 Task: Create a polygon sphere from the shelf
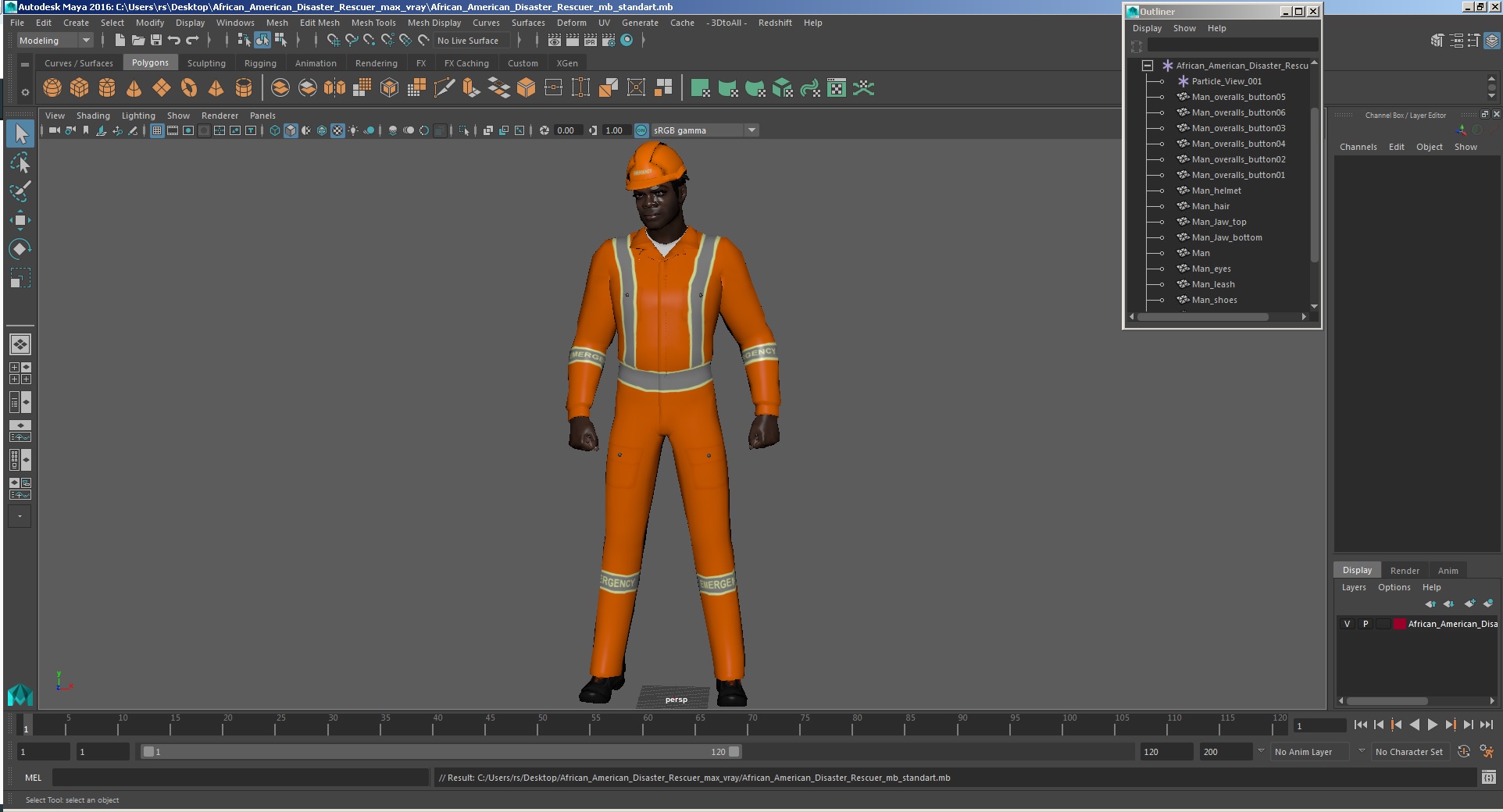click(x=52, y=88)
